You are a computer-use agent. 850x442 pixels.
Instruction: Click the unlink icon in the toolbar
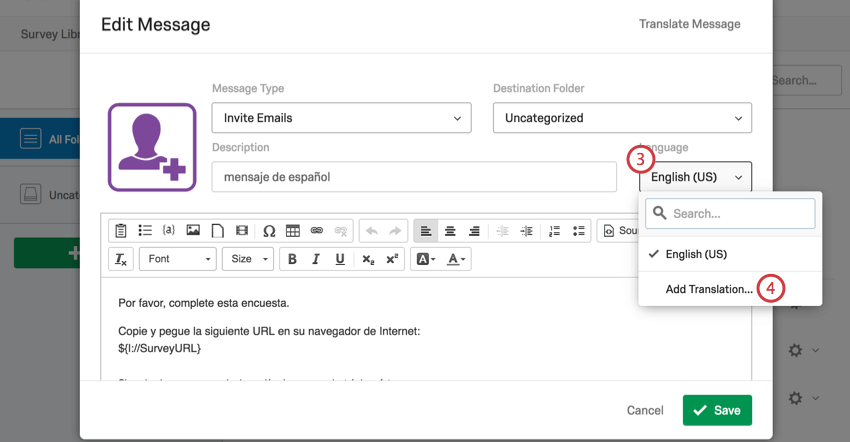coord(340,231)
